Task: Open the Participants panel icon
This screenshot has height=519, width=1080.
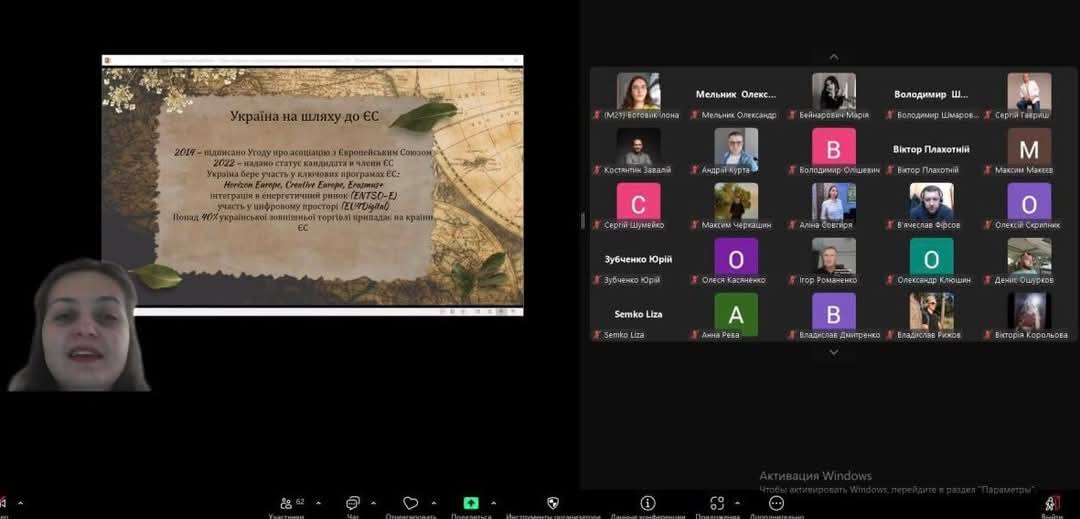Action: [287, 503]
